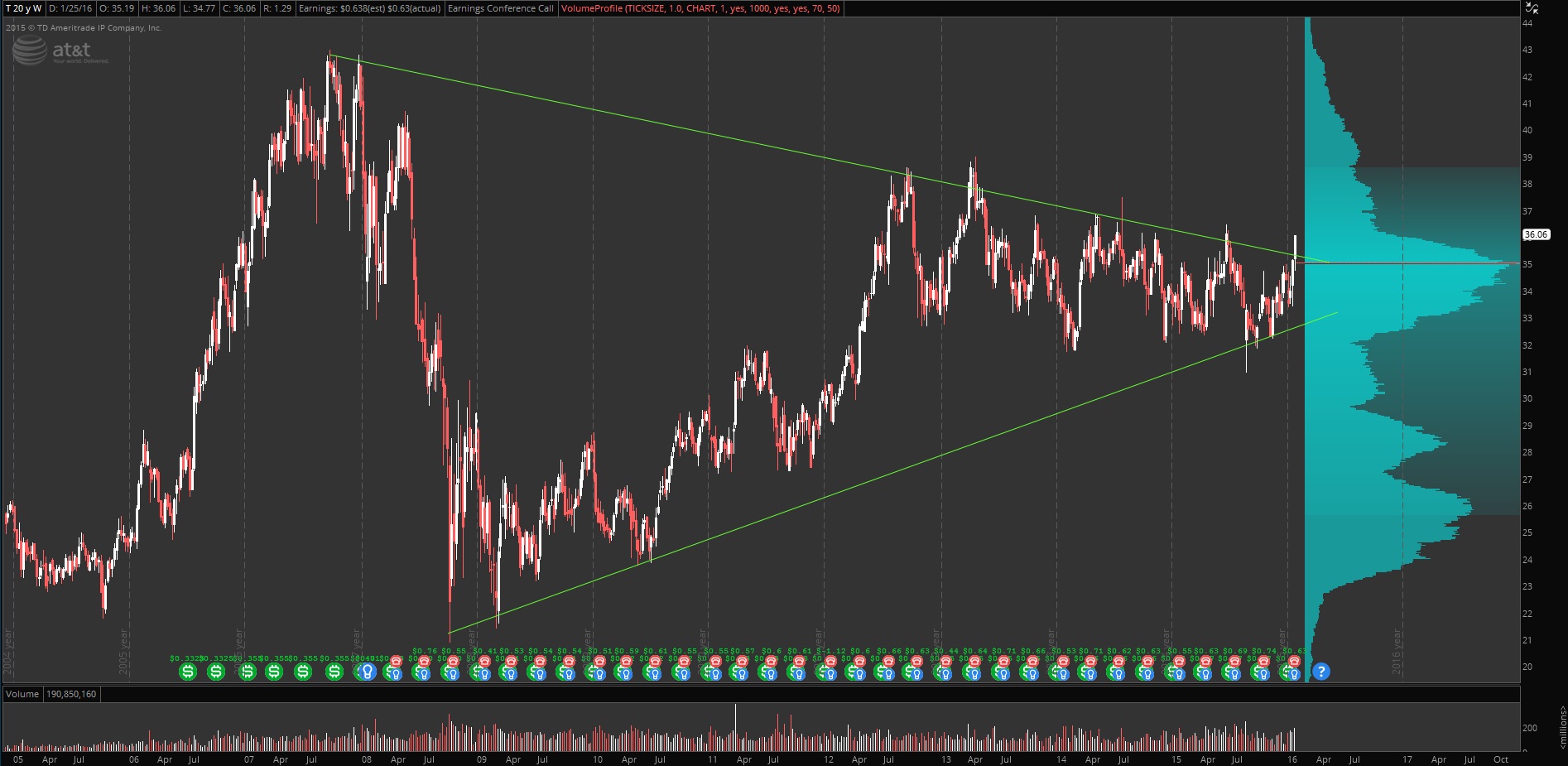This screenshot has width=1568, height=766.
Task: Click the large standalone blue lightbulb event icon
Action: [x=367, y=671]
